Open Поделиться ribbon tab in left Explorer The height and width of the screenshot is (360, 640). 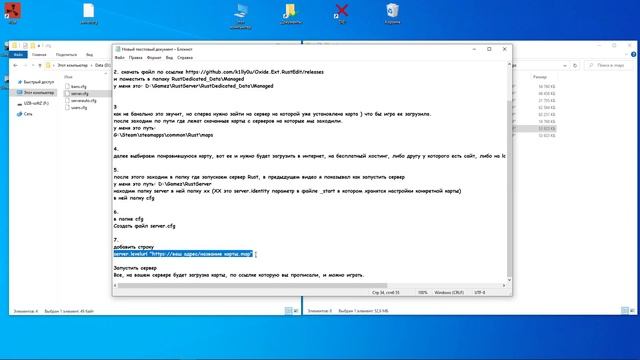[66, 54]
